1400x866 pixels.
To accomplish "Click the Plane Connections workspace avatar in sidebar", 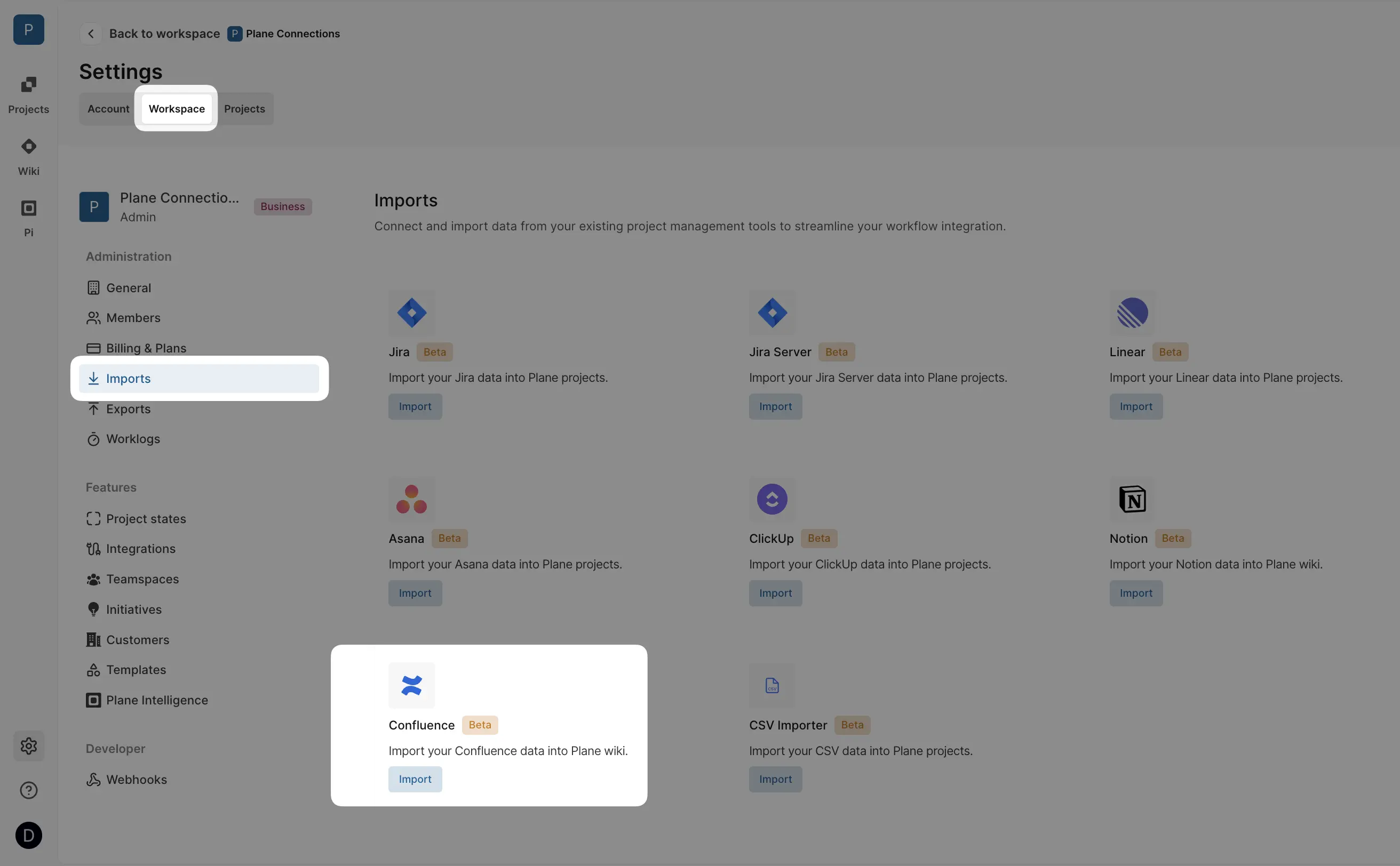I will click(x=94, y=207).
